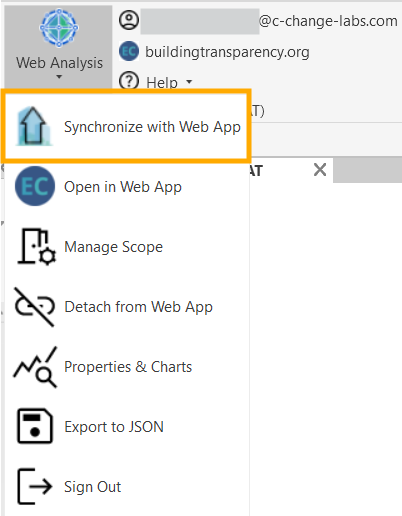Close the open document tab
This screenshot has width=402, height=516.
click(x=320, y=170)
